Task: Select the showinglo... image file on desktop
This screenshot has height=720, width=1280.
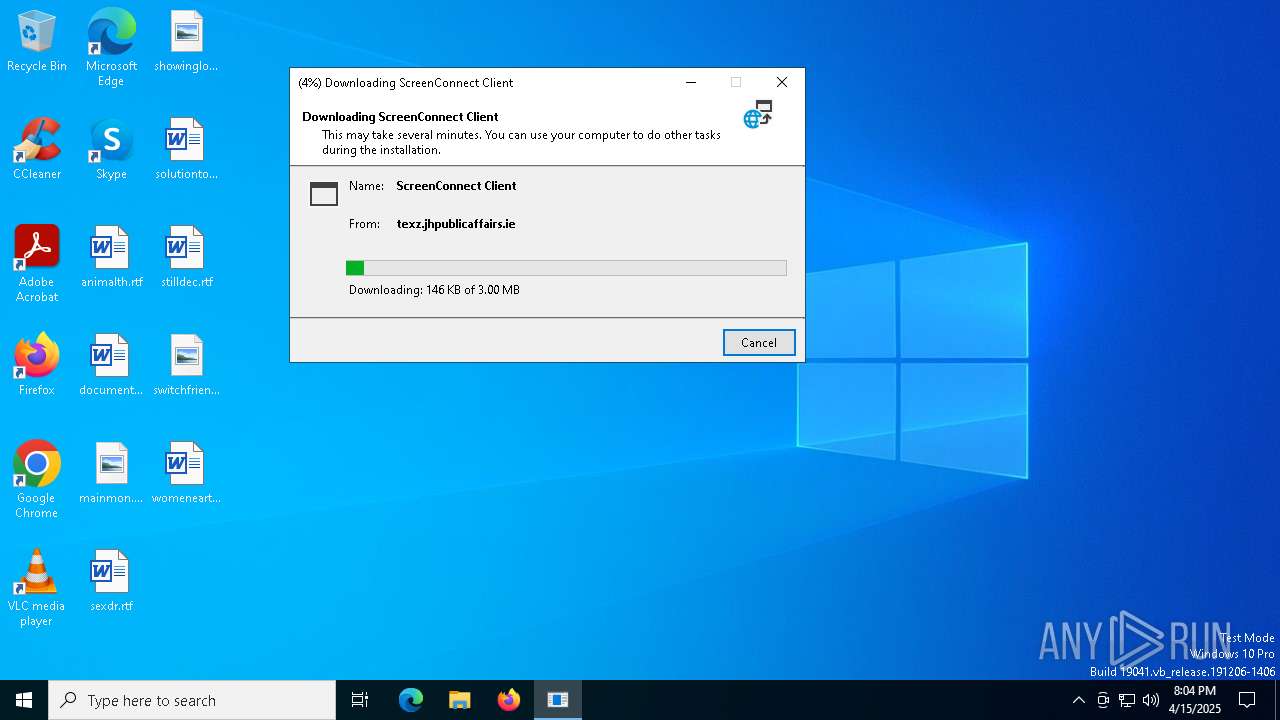Action: 186,42
